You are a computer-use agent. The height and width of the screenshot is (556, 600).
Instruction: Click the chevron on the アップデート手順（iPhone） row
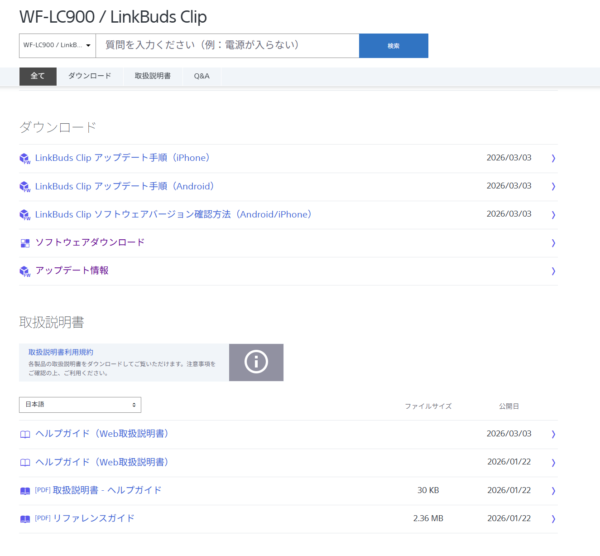coord(553,158)
